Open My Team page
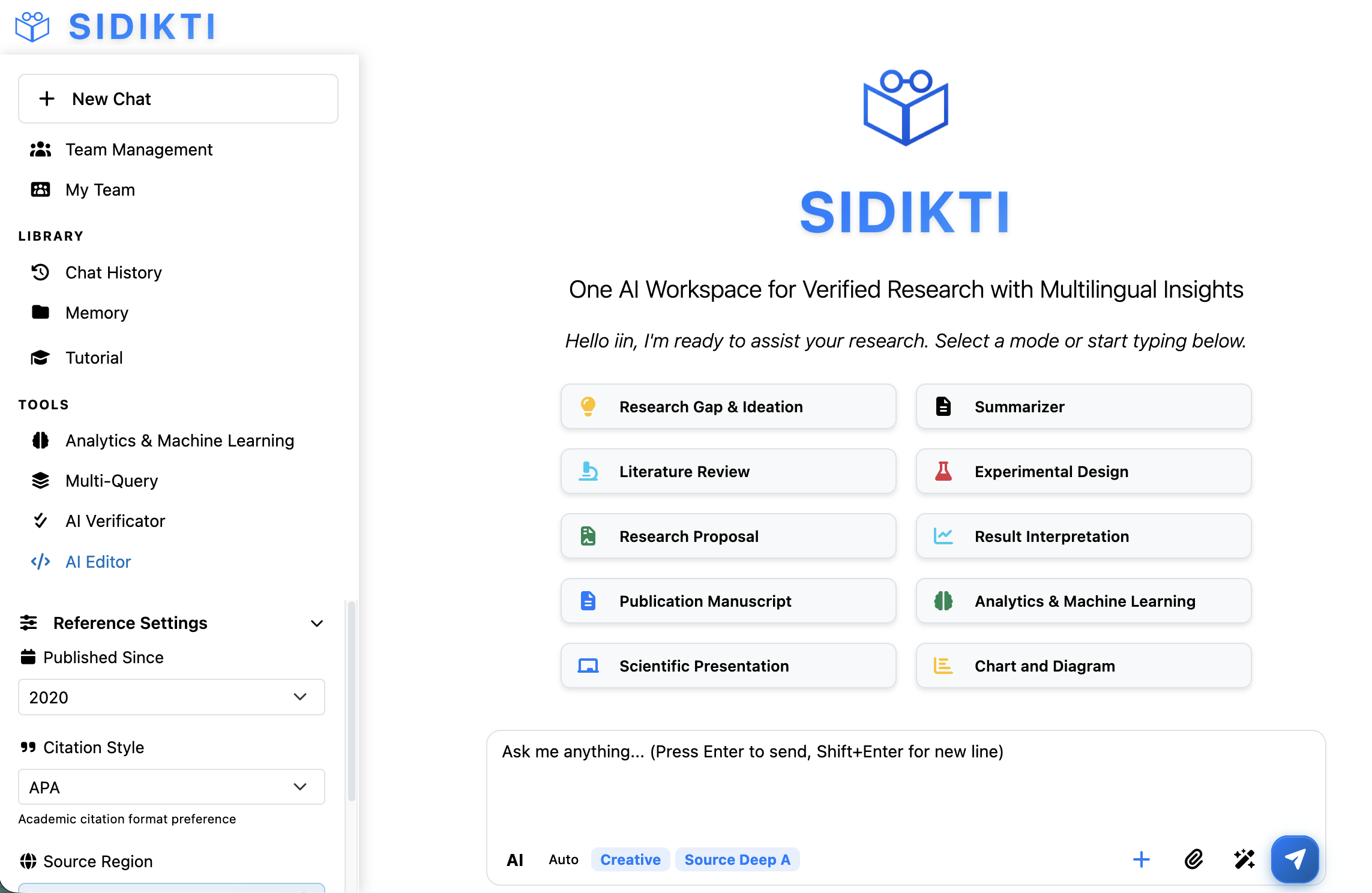The height and width of the screenshot is (893, 1372). [x=100, y=190]
